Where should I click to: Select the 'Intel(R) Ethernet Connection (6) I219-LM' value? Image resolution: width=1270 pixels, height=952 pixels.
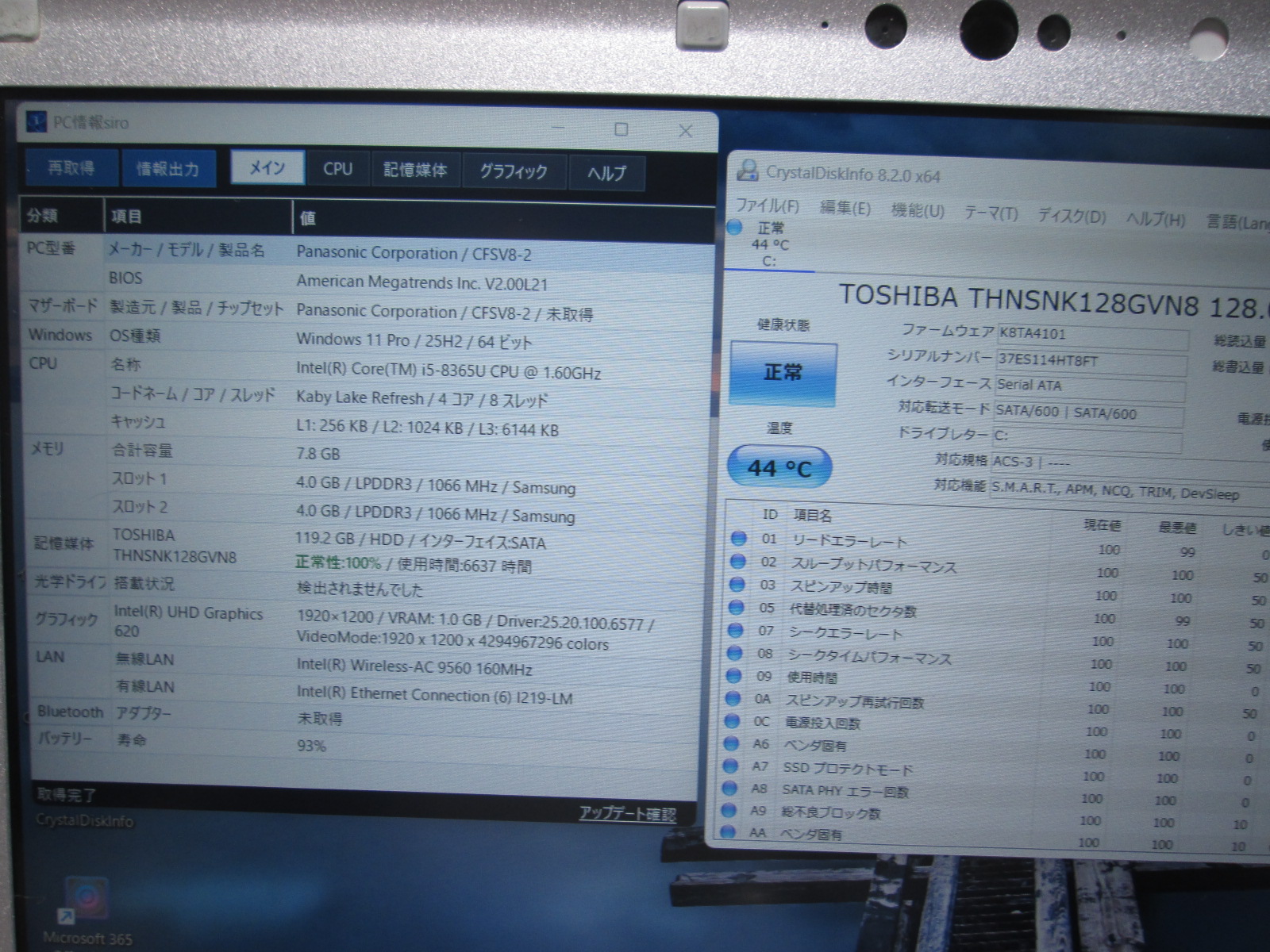click(x=434, y=695)
